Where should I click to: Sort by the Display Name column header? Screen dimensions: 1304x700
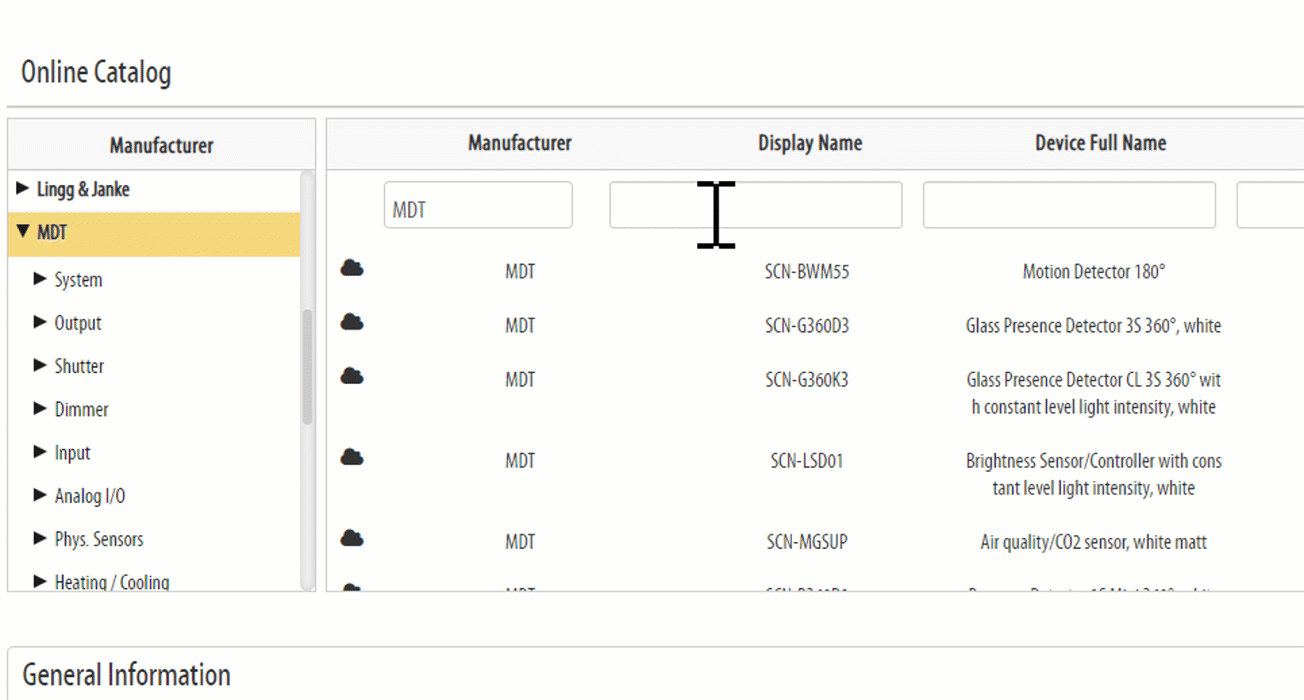click(x=810, y=143)
